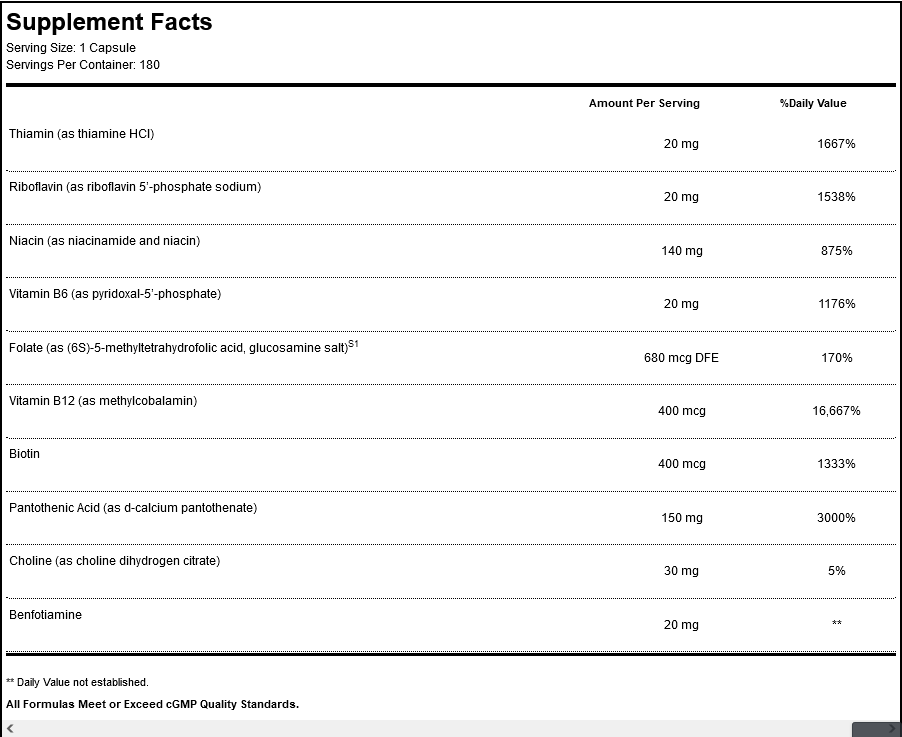Click the cGMP Quality Standards statement
902x737 pixels.
(152, 704)
